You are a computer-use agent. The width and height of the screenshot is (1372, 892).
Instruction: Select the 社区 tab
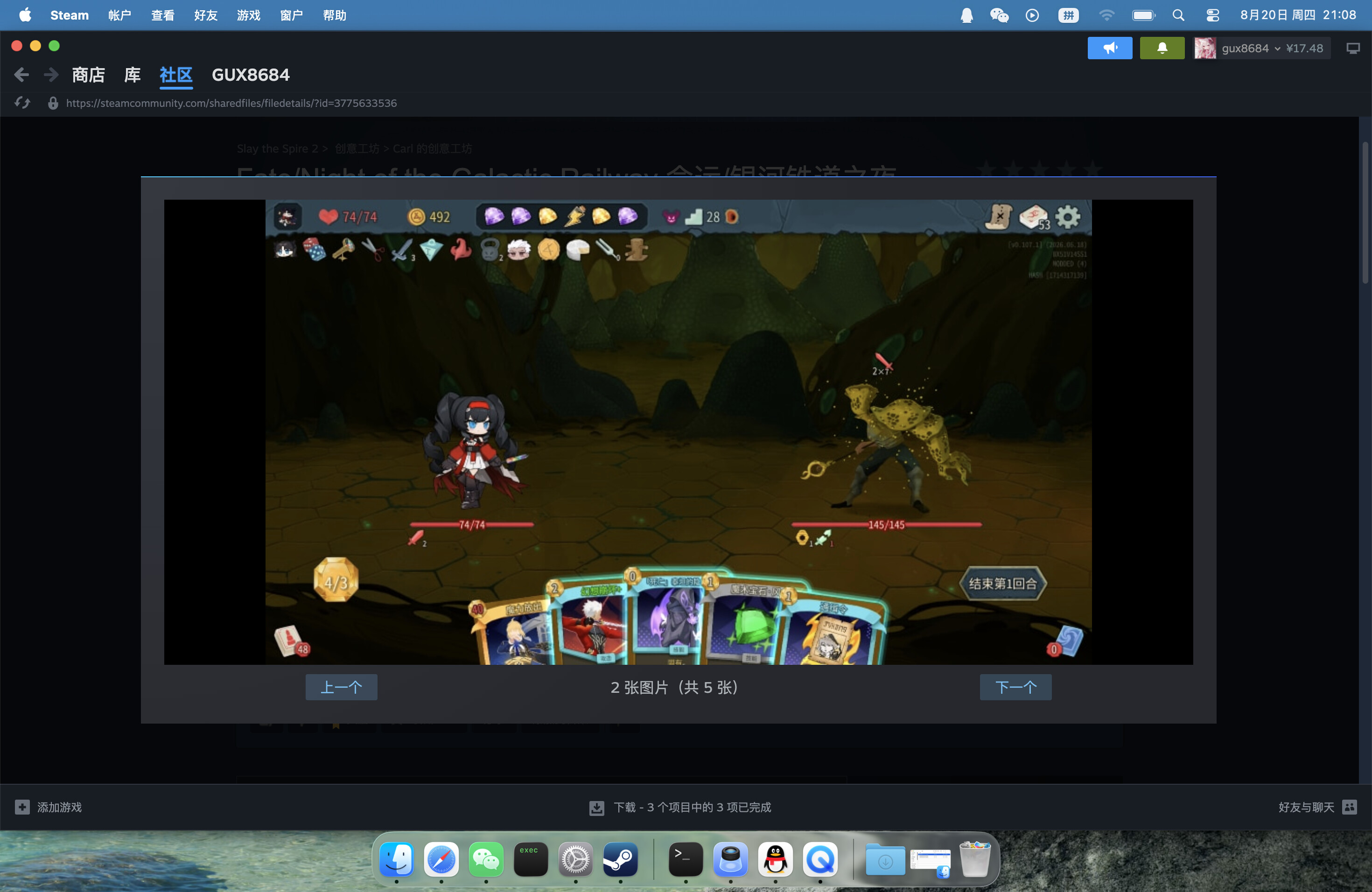tap(176, 75)
